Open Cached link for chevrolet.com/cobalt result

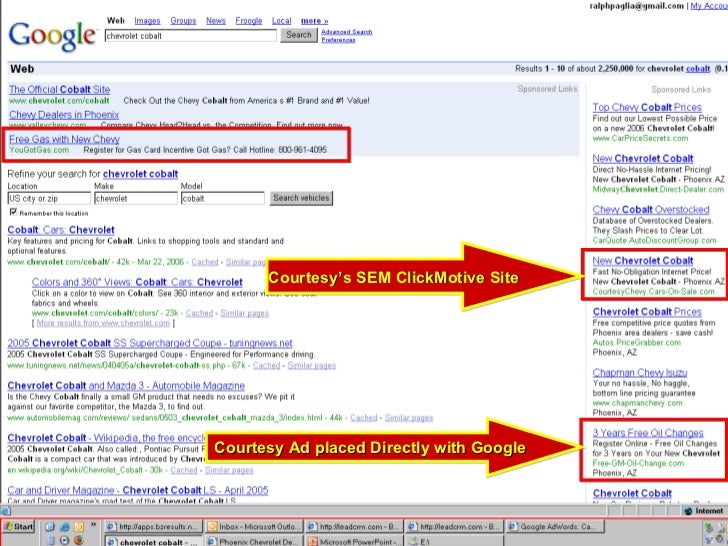coord(205,262)
